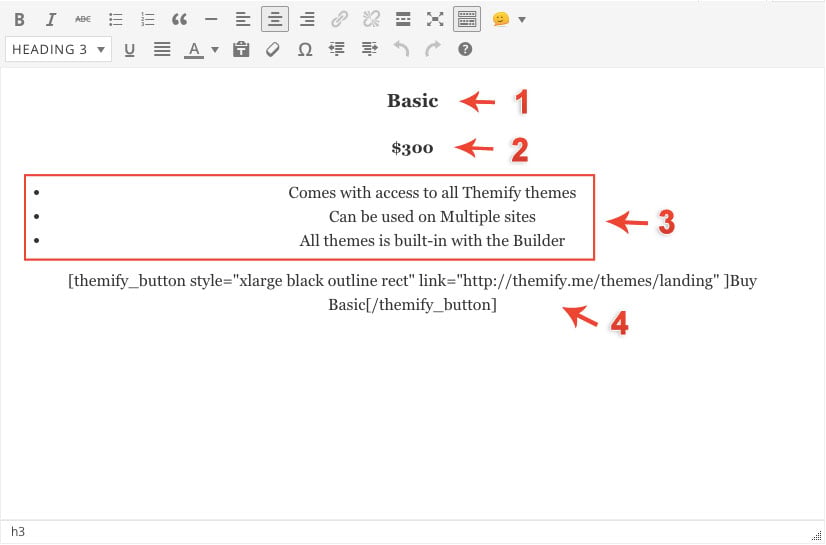Open the Heading 3 format dropdown
Screen dimensions: 826x545
coord(58,49)
